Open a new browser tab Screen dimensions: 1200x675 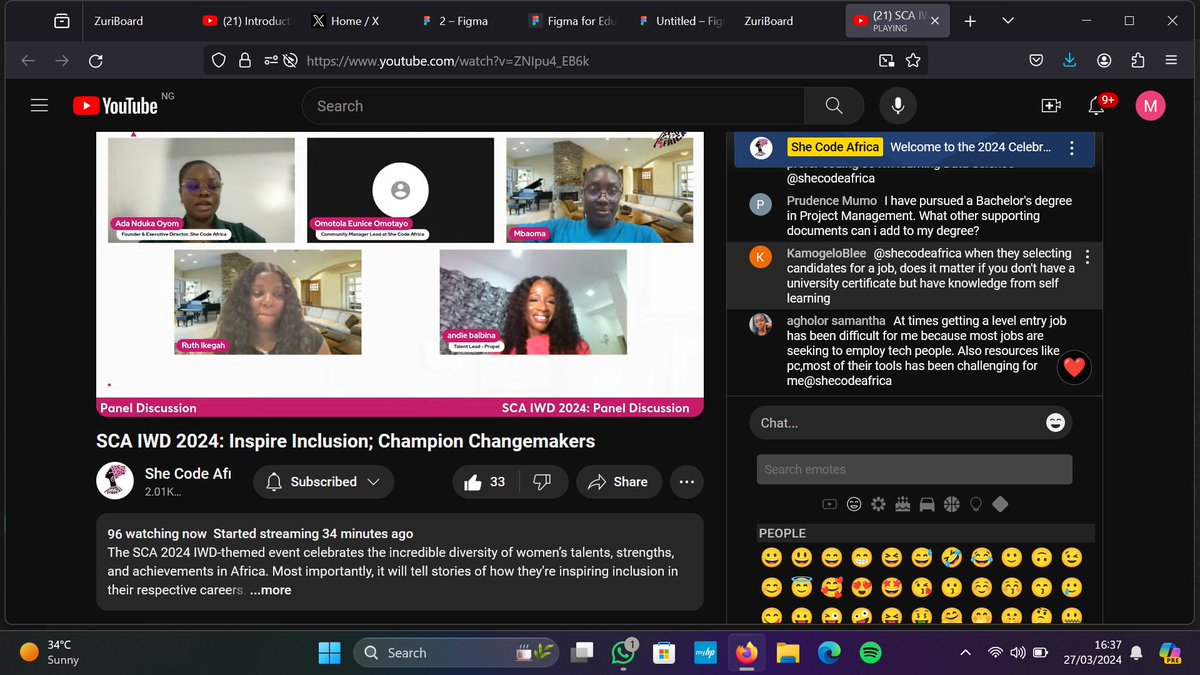(x=970, y=20)
